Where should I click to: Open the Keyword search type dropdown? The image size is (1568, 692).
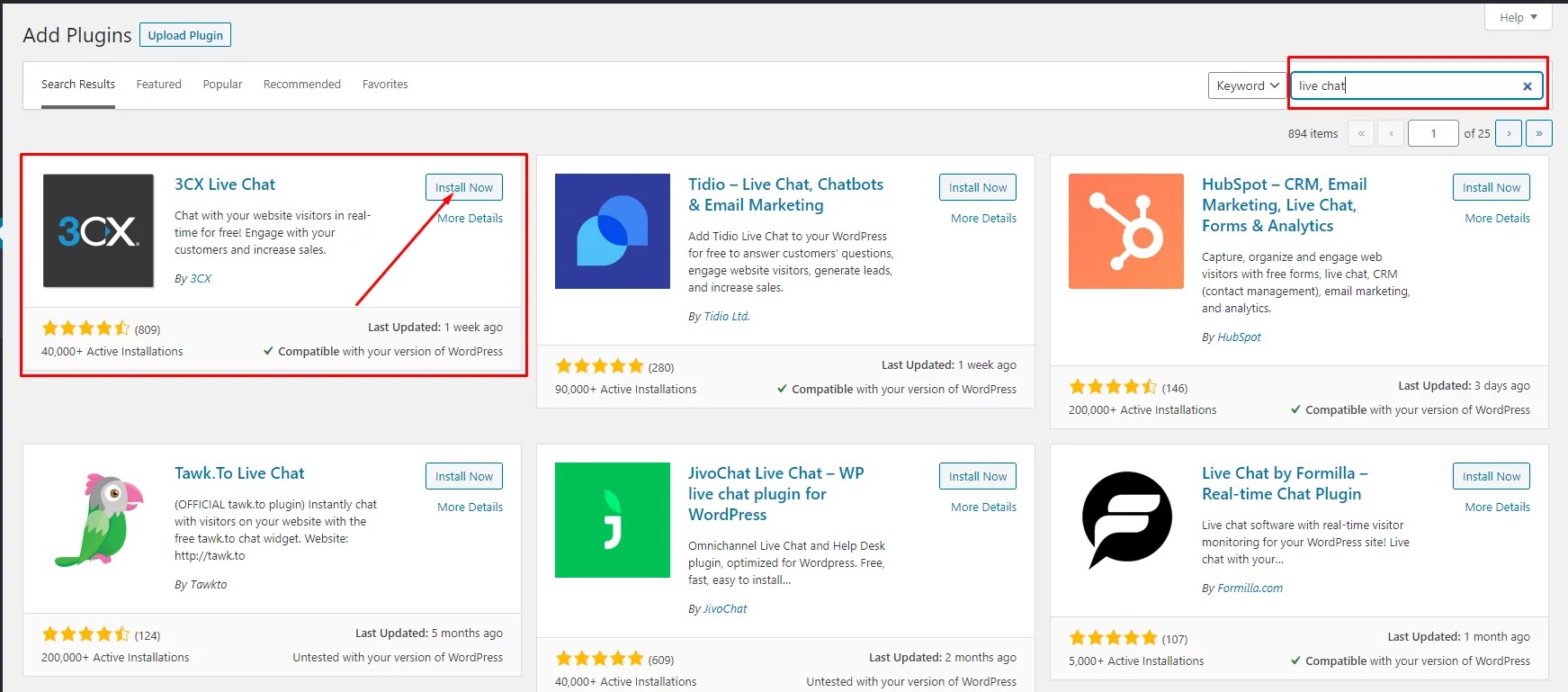coord(1247,85)
